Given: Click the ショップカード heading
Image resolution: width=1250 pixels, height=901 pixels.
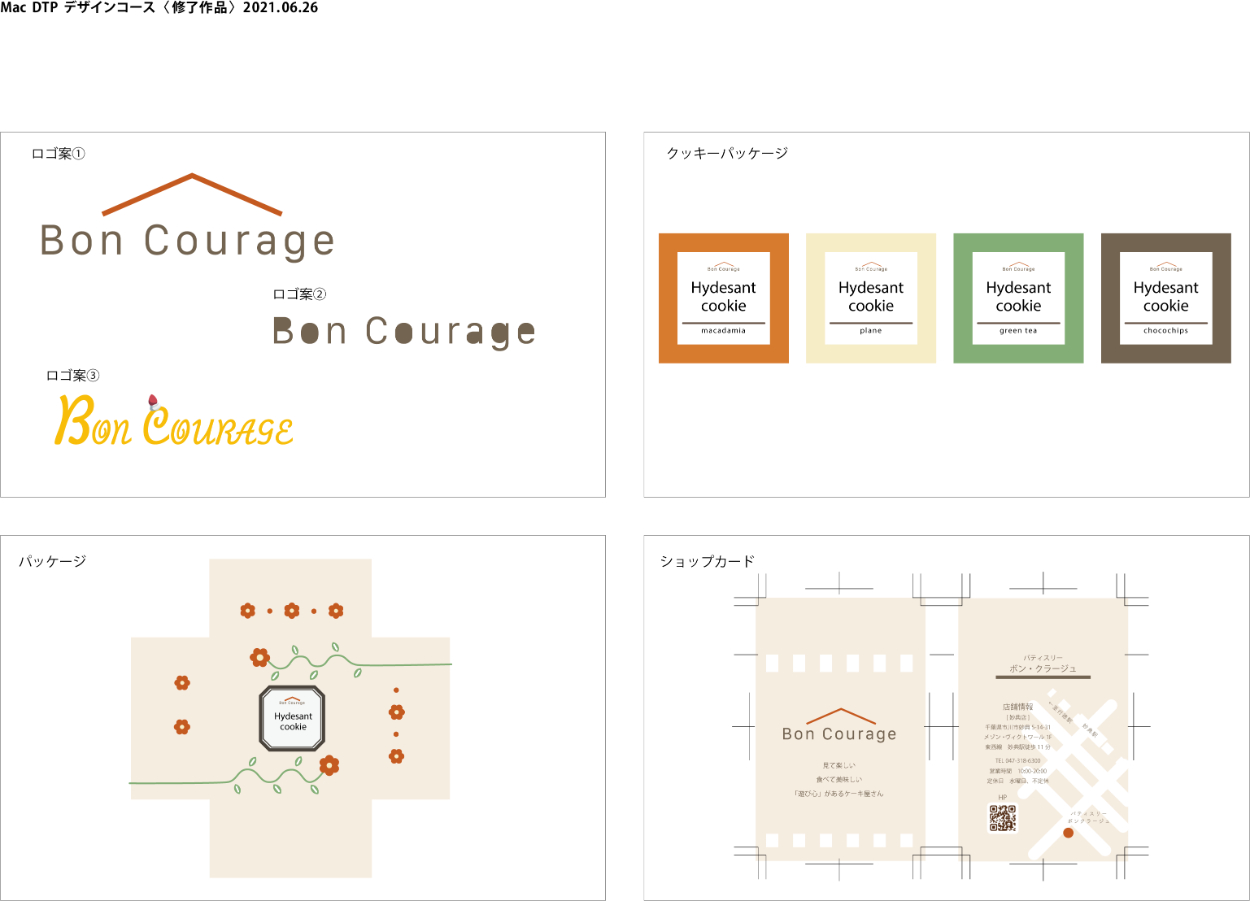Looking at the screenshot, I should click(x=707, y=561).
